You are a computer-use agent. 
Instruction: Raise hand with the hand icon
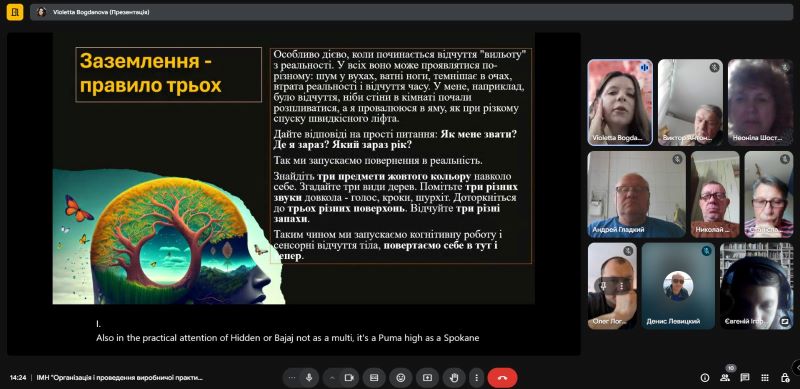pyautogui.click(x=454, y=378)
